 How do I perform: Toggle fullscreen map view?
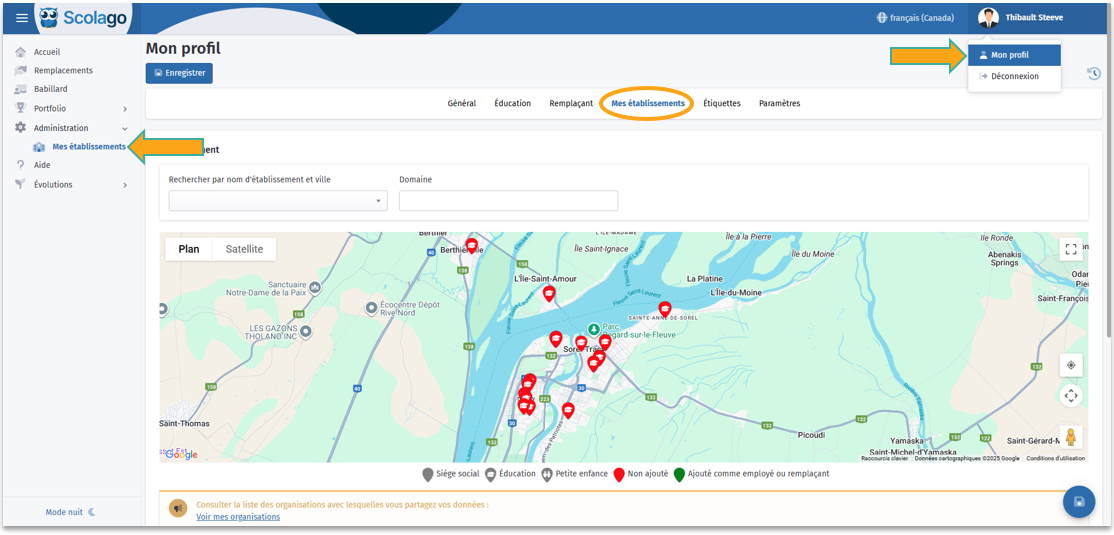[1071, 249]
